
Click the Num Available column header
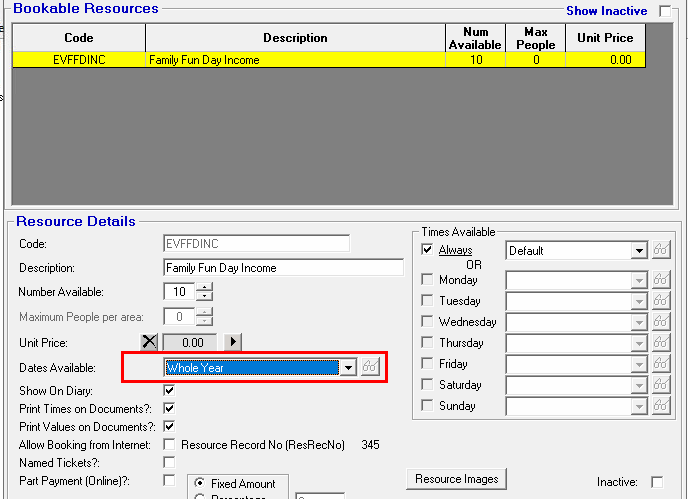pos(476,38)
